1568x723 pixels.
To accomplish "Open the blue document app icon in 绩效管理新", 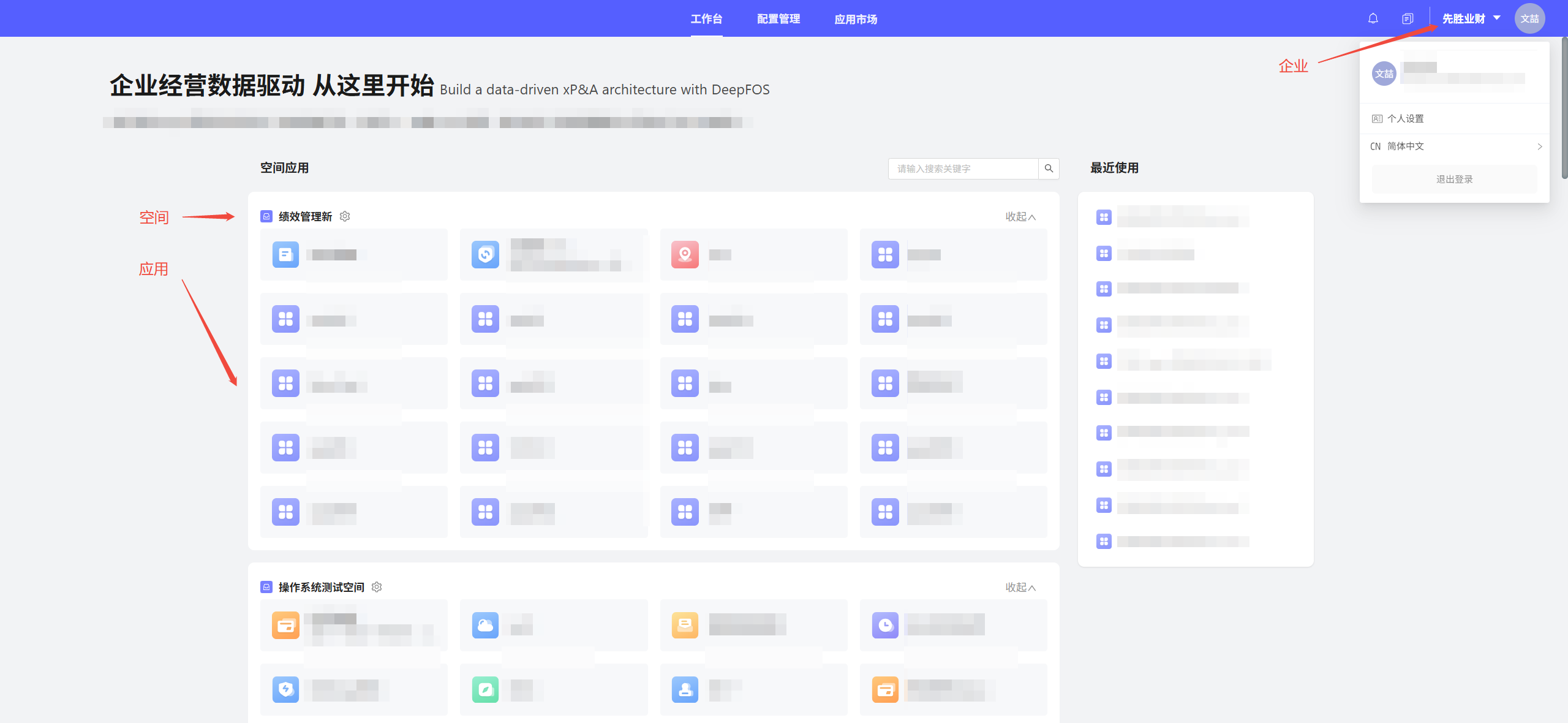I will click(285, 254).
